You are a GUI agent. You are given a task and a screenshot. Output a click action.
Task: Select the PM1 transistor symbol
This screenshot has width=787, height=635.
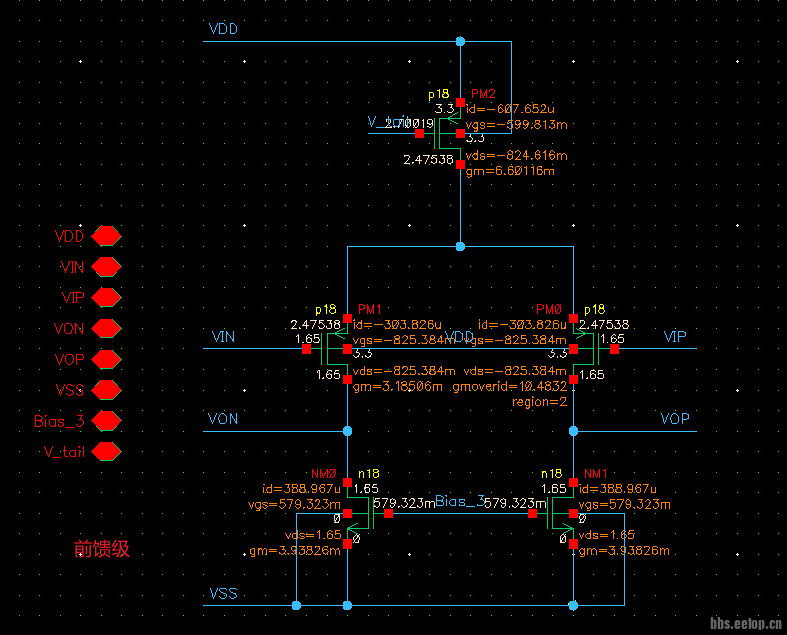(329, 349)
